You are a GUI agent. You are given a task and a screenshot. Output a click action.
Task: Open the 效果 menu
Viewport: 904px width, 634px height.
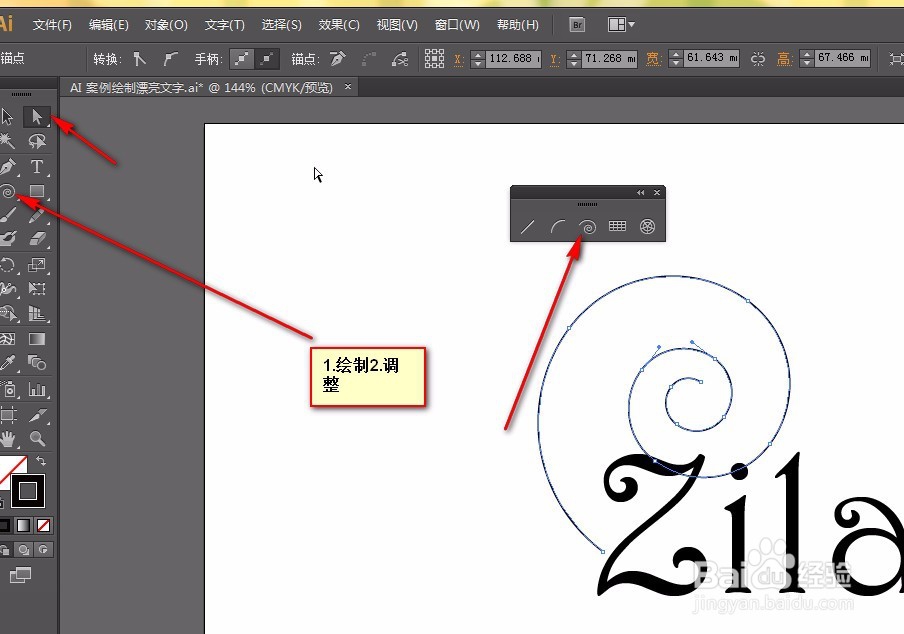pyautogui.click(x=338, y=24)
